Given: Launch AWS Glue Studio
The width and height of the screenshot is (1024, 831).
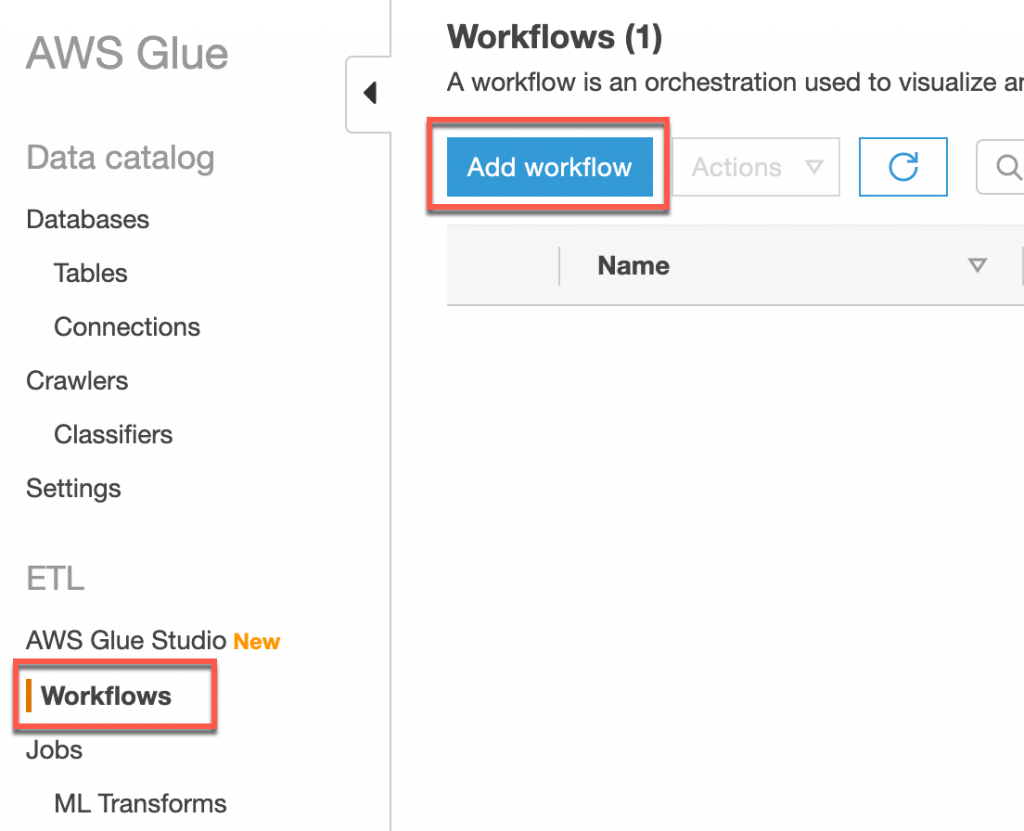Looking at the screenshot, I should pos(127,642).
